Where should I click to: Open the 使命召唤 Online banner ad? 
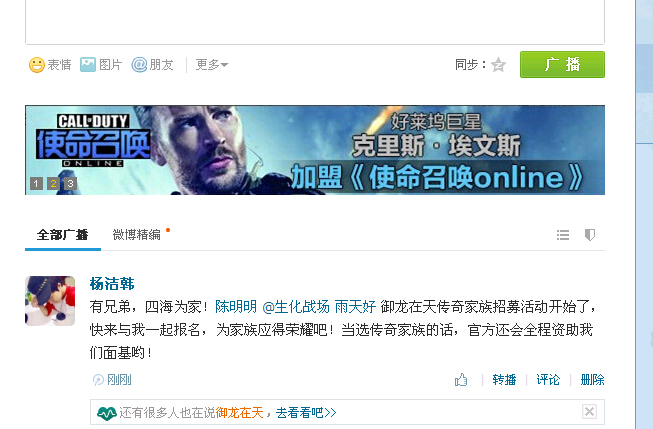315,150
